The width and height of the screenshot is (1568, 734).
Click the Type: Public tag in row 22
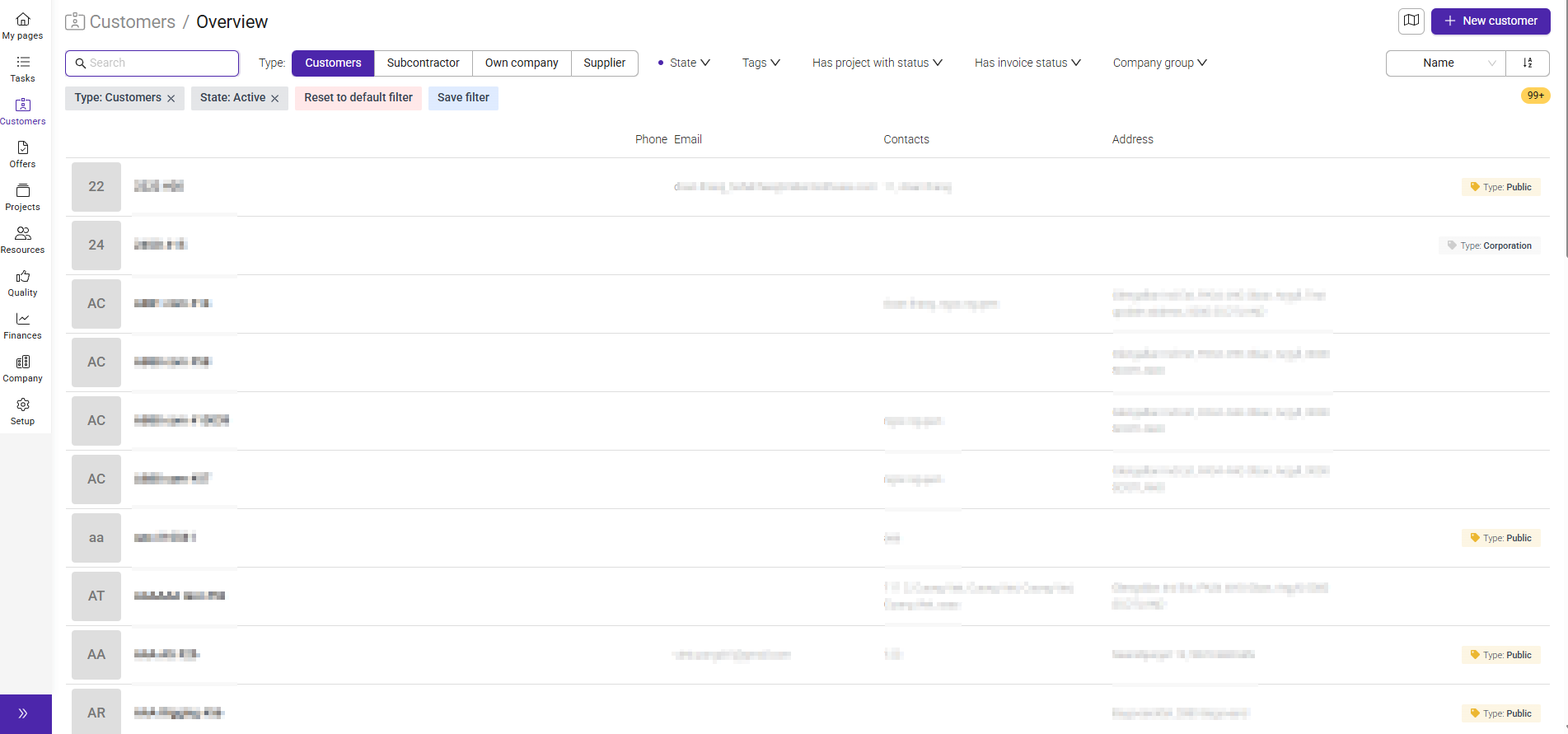tap(1501, 187)
